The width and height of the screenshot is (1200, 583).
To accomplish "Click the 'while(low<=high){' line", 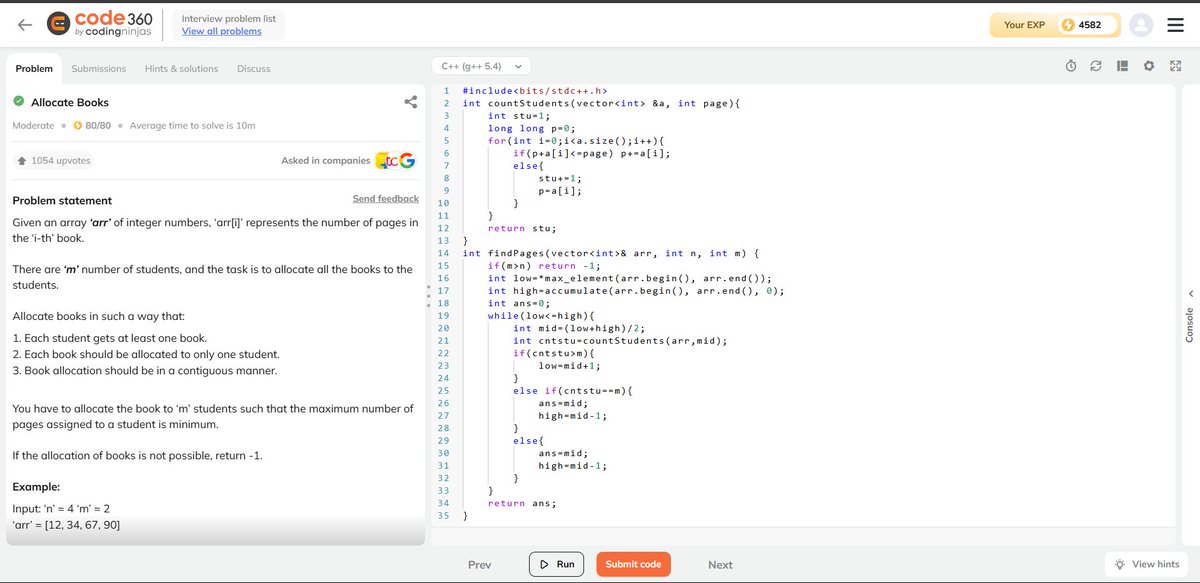I will 541,316.
